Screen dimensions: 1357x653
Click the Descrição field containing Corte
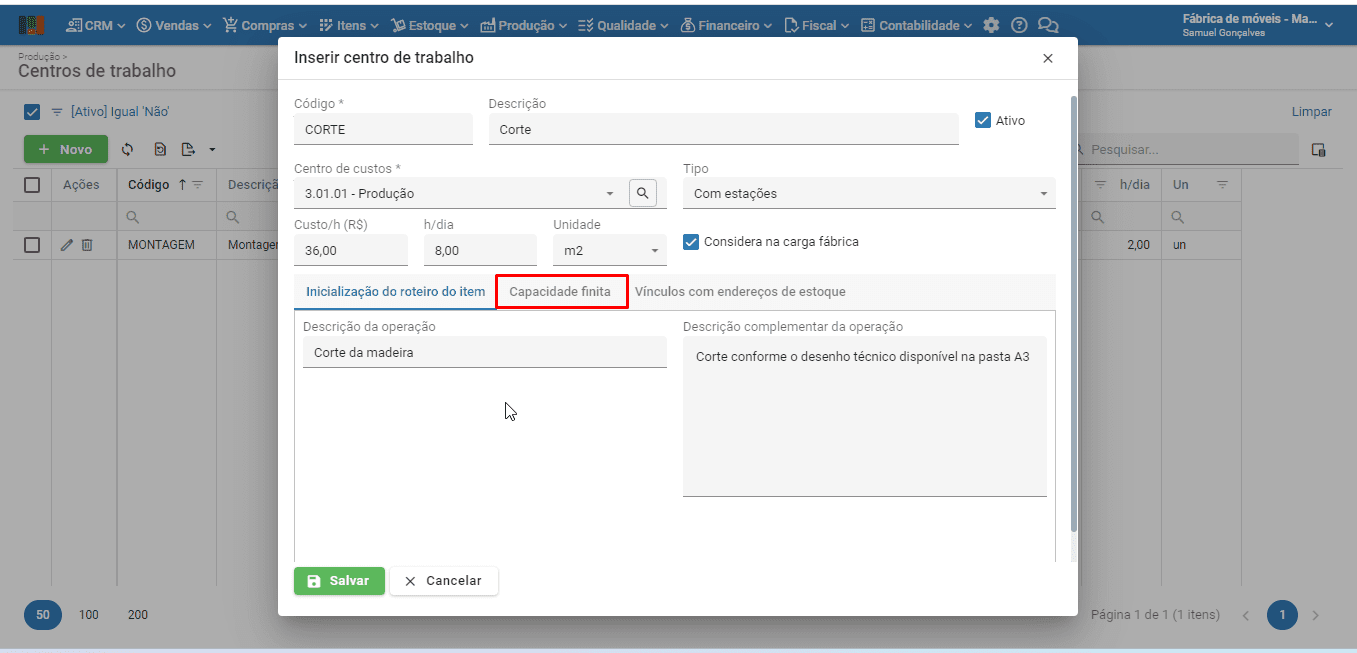coord(723,129)
